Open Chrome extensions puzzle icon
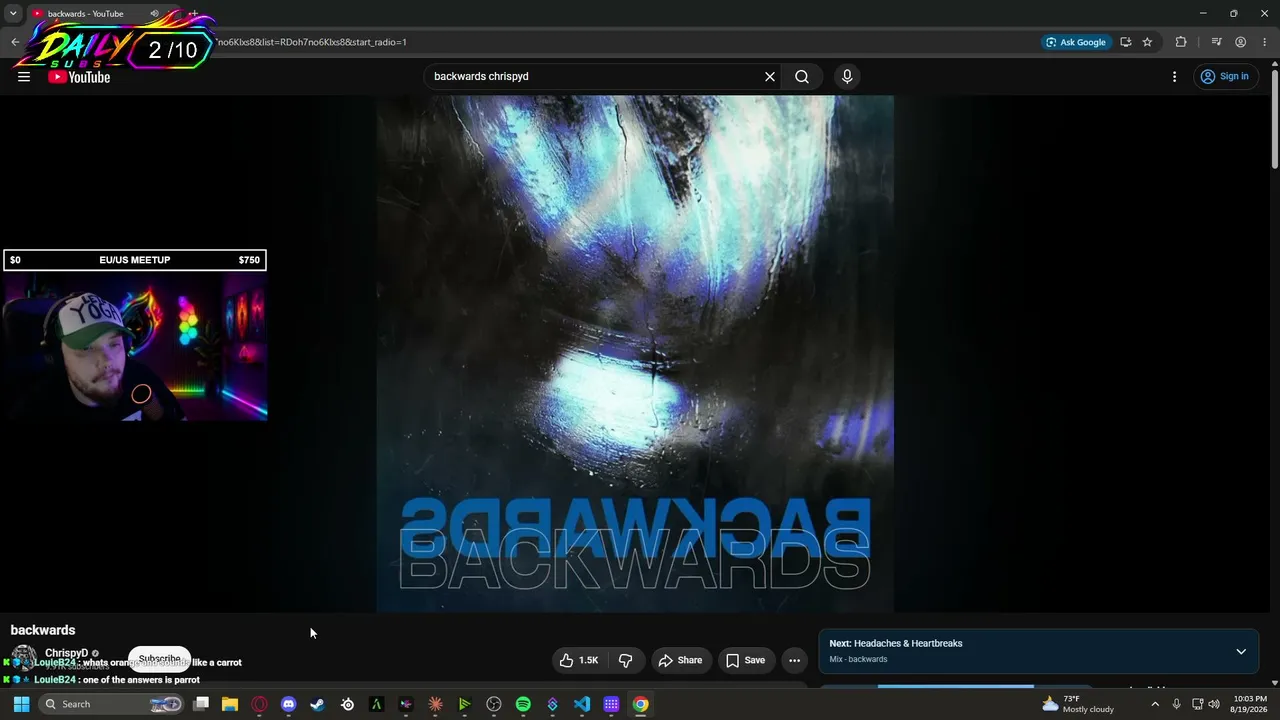This screenshot has width=1280, height=720. pos(1181,42)
